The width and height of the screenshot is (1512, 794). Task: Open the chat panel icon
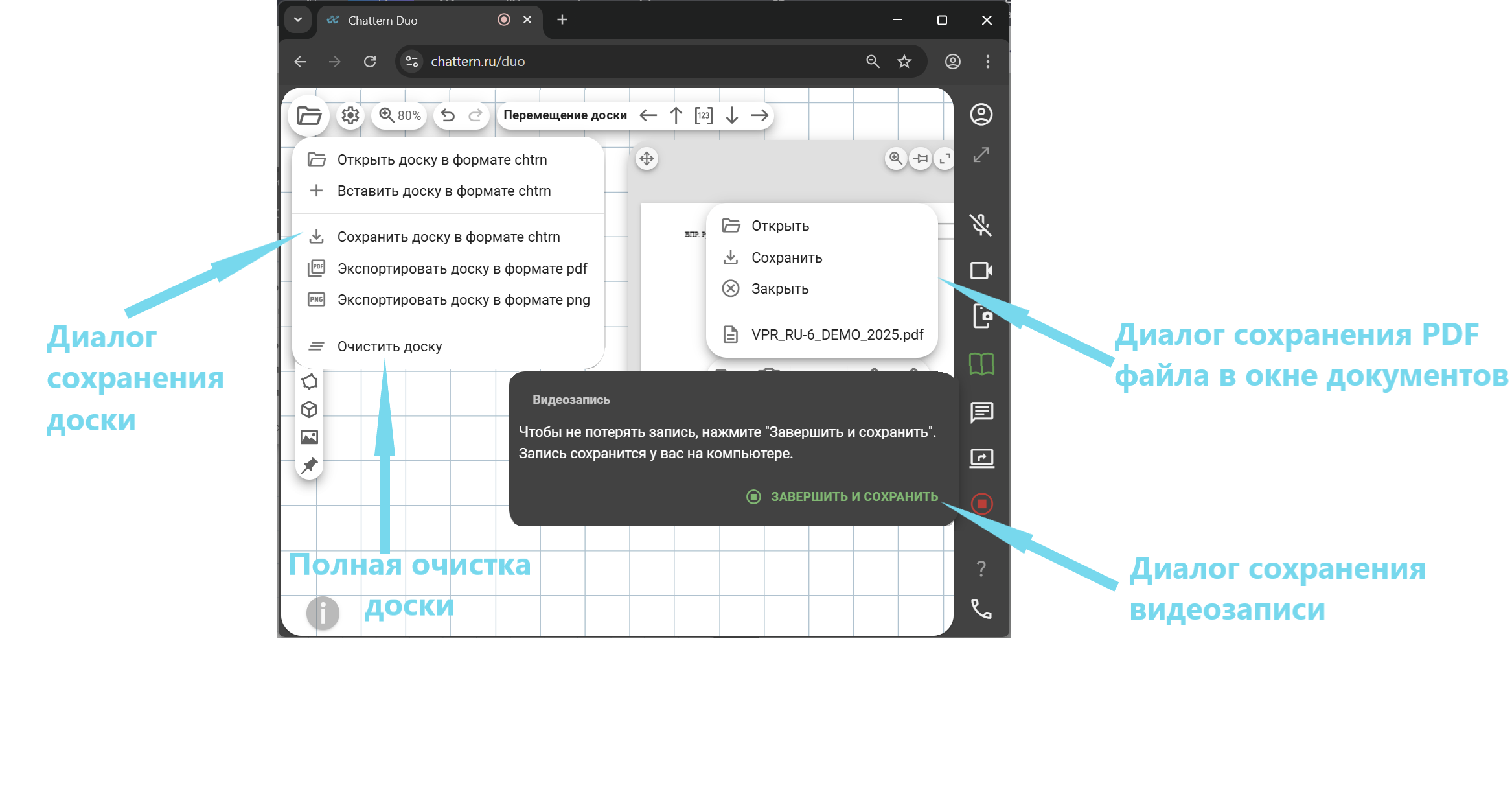pos(981,412)
